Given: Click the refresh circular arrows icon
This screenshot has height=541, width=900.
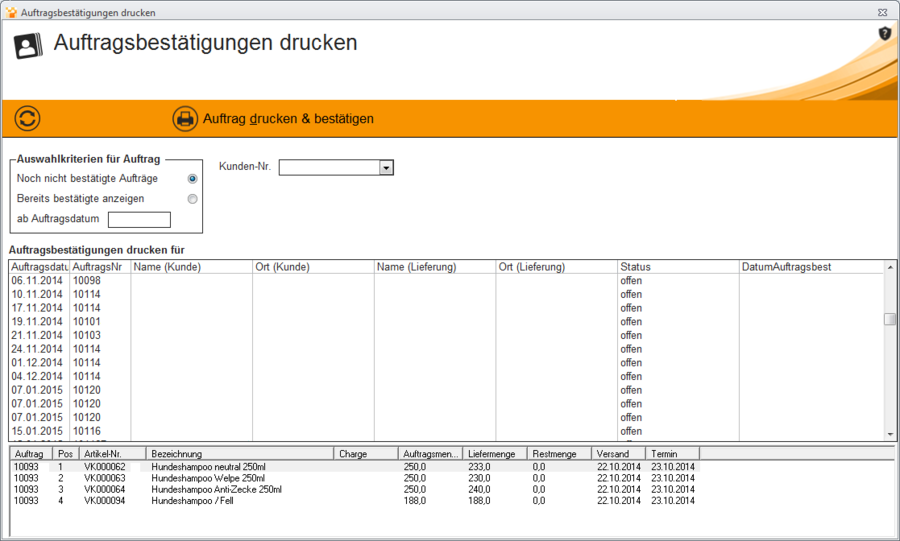Looking at the screenshot, I should pos(28,119).
